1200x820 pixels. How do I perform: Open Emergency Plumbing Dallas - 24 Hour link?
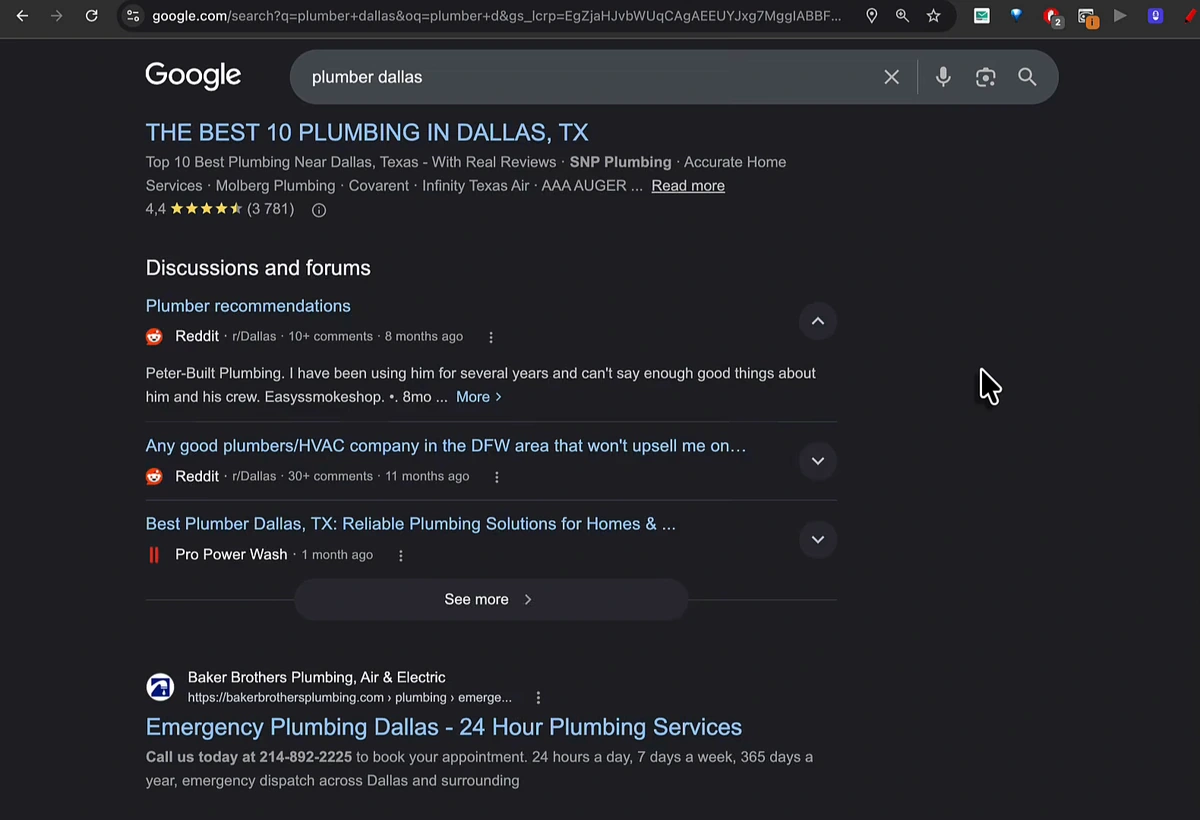point(444,727)
